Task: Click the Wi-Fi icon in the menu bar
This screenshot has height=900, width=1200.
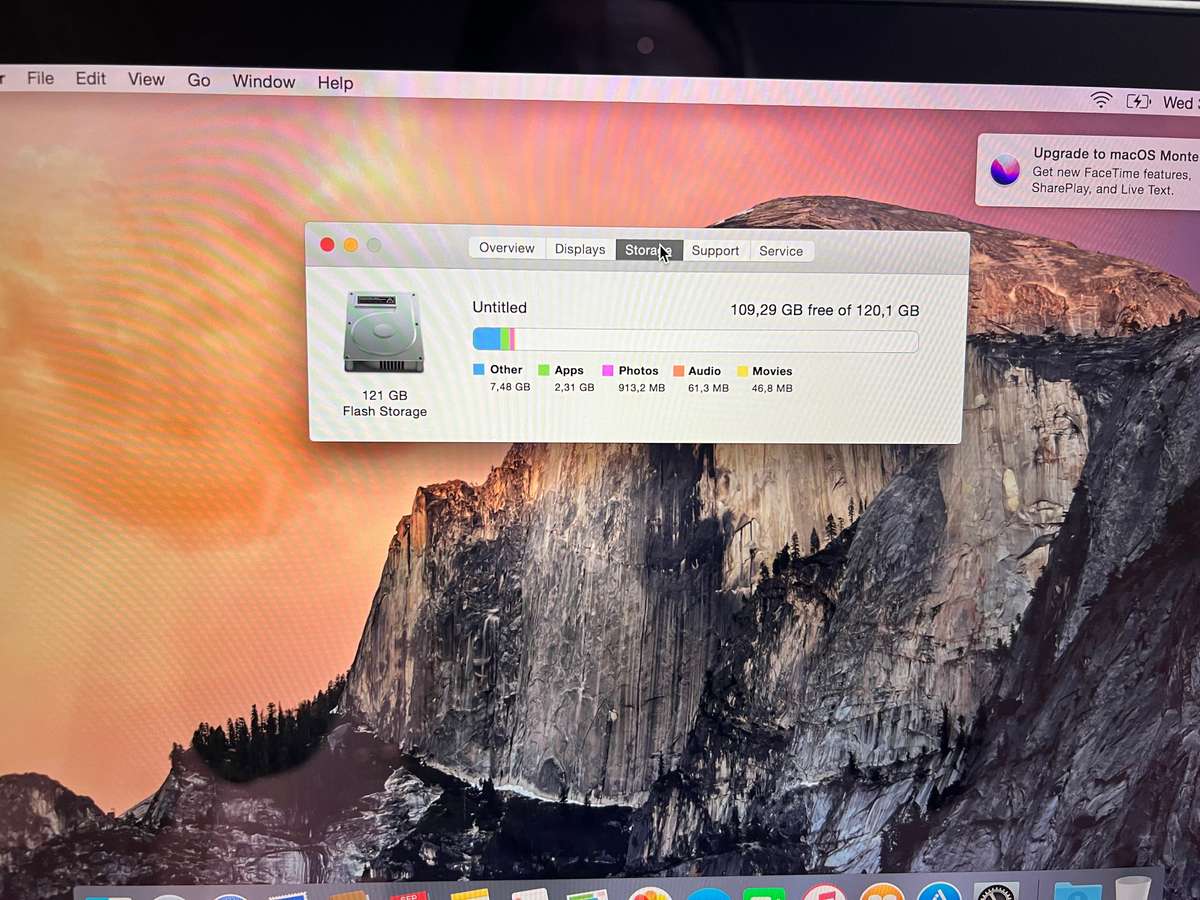Action: (1101, 100)
